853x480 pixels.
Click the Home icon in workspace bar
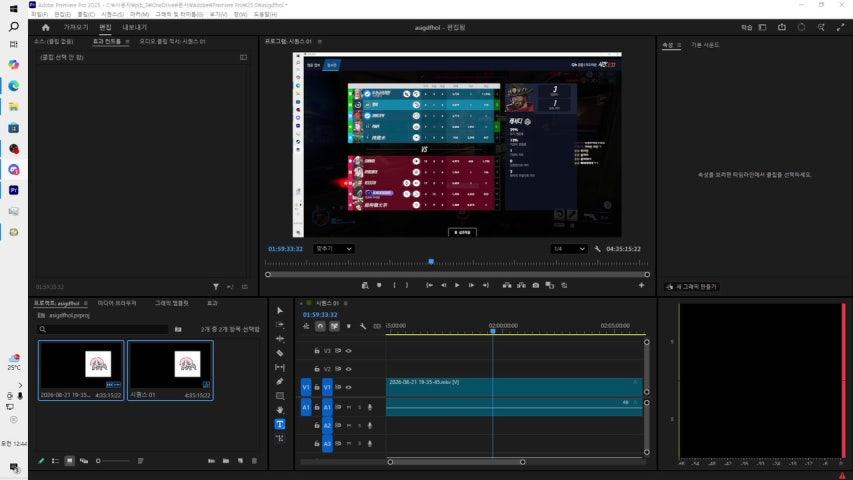46,27
